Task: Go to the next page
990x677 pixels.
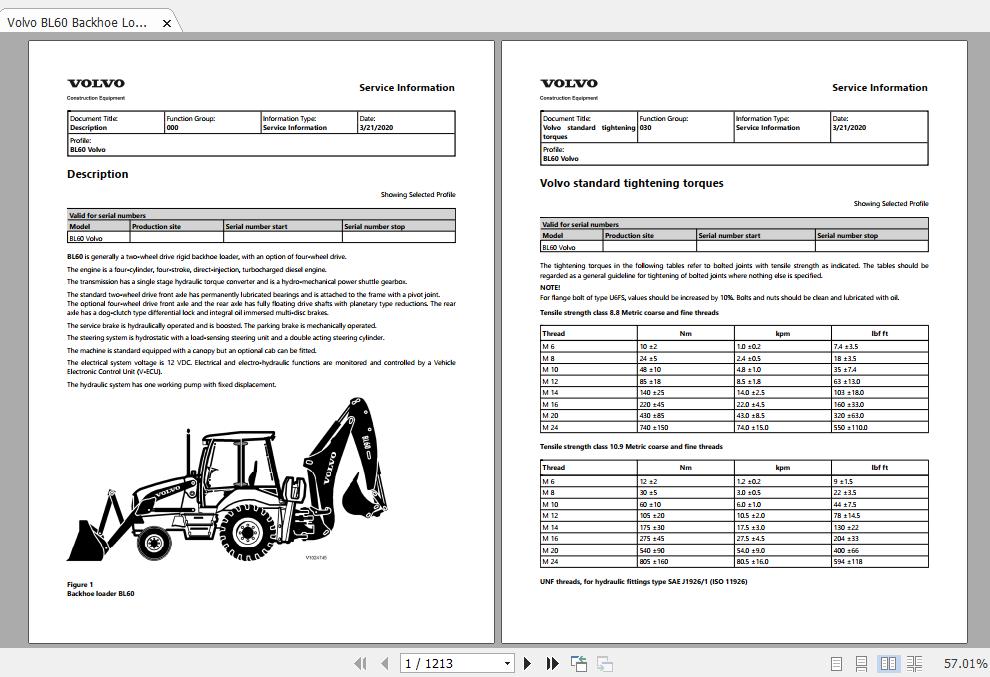Action: click(527, 663)
